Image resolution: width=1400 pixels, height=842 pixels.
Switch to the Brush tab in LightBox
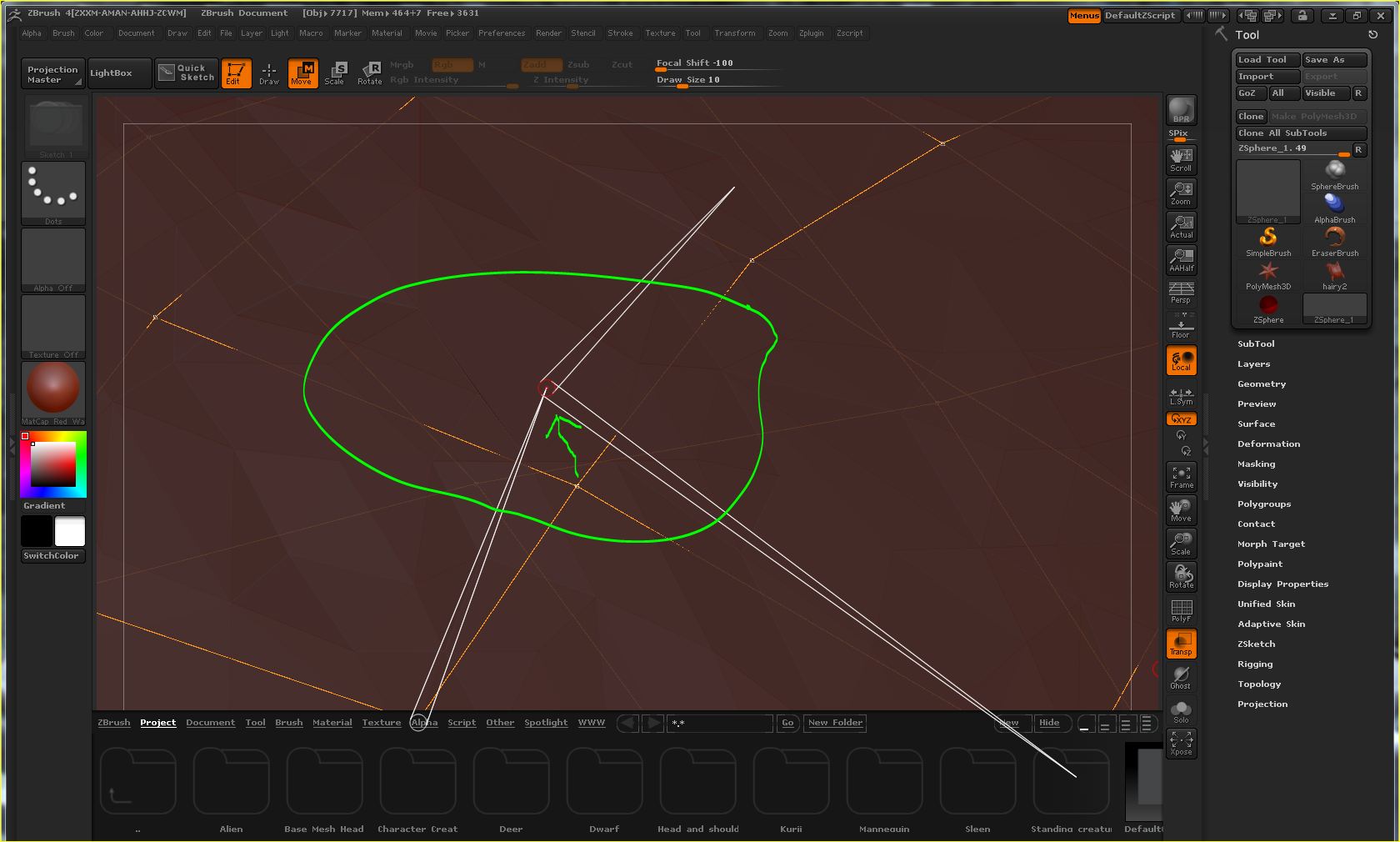click(x=288, y=723)
